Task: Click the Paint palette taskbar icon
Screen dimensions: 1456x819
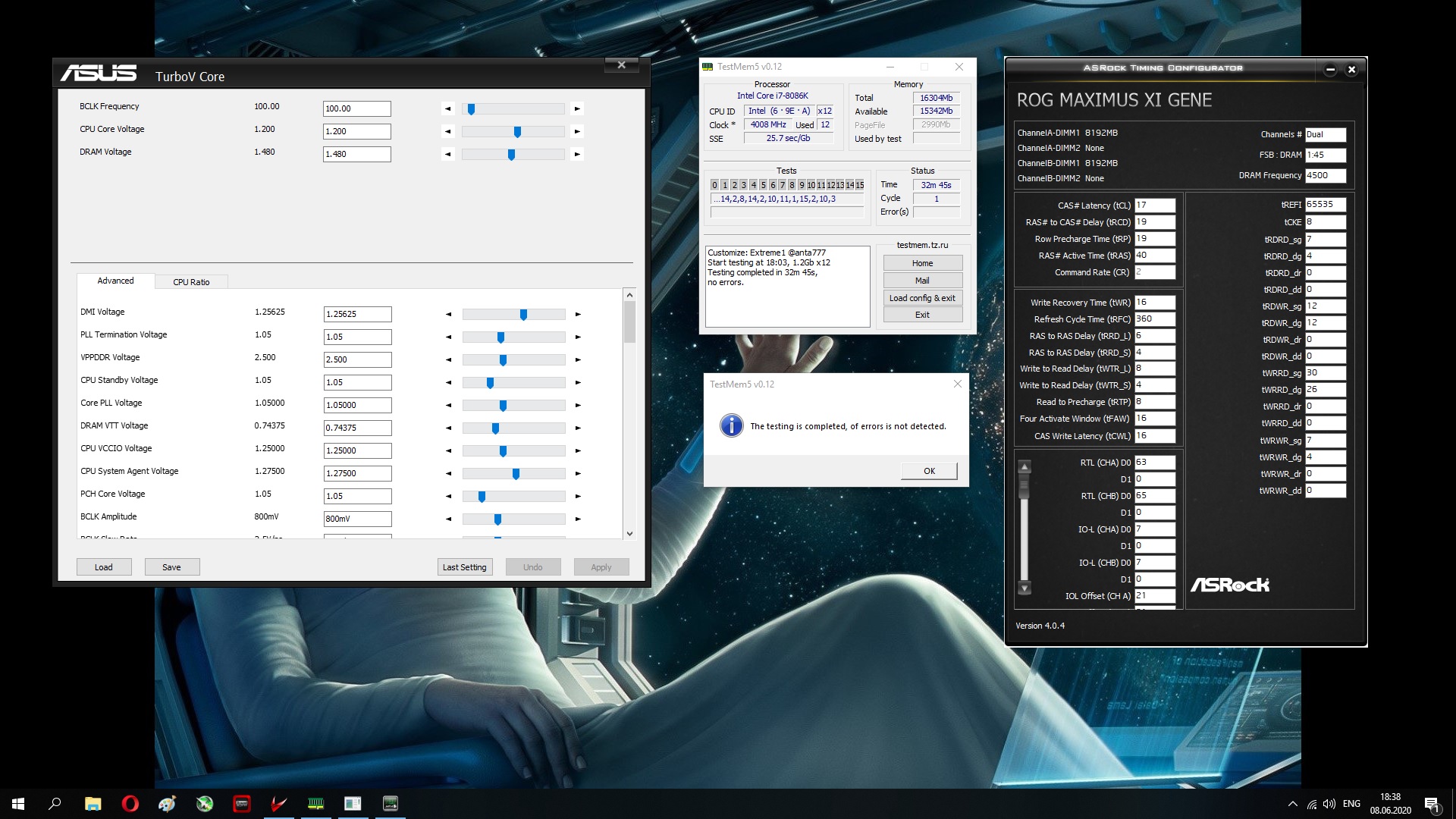Action: [167, 804]
